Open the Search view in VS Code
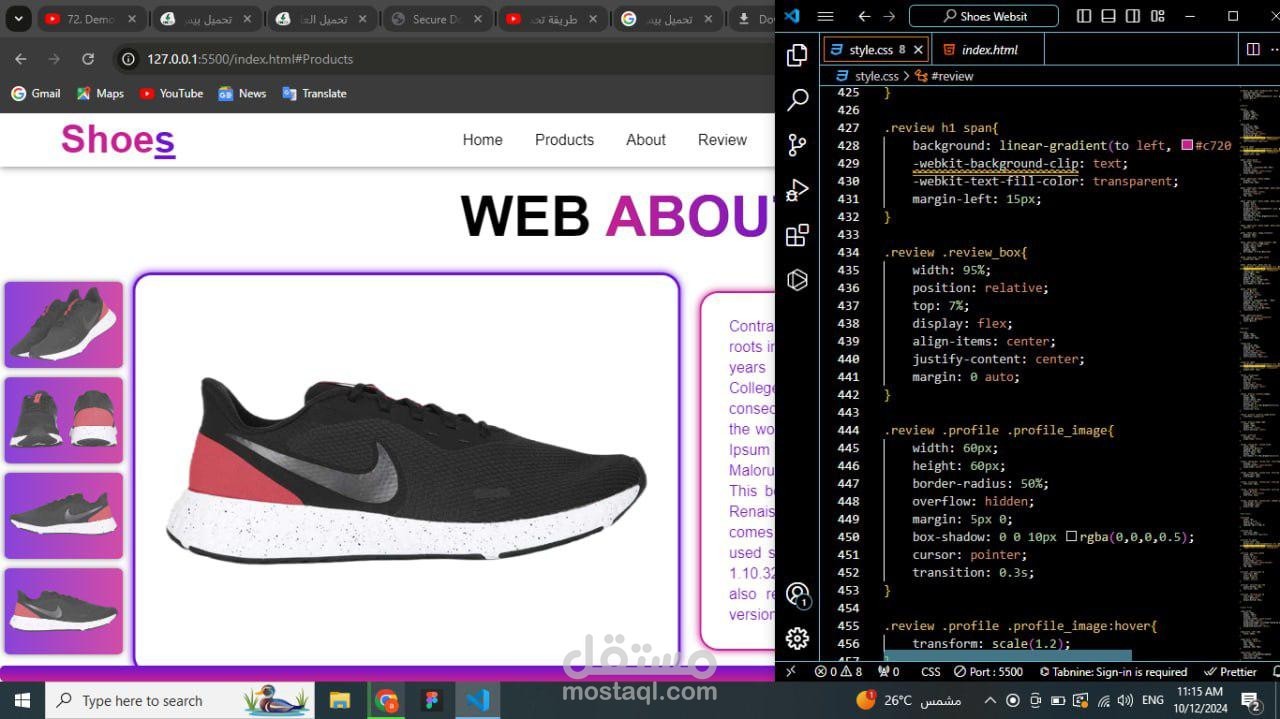 797,100
